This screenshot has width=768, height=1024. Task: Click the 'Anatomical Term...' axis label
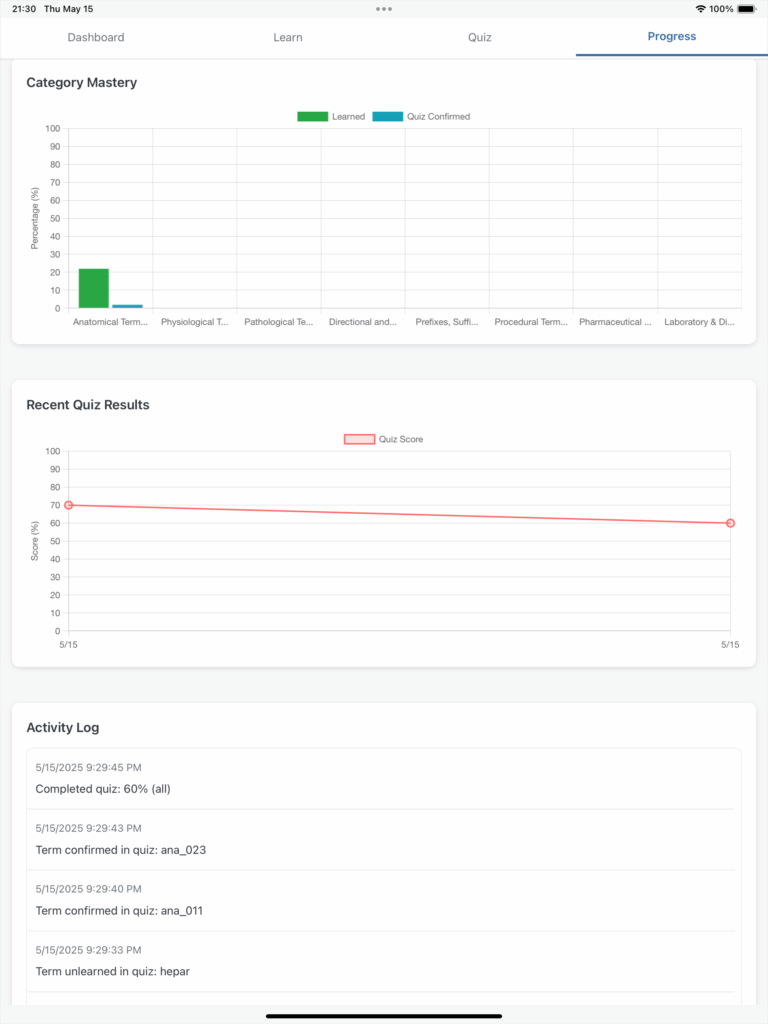pos(110,322)
